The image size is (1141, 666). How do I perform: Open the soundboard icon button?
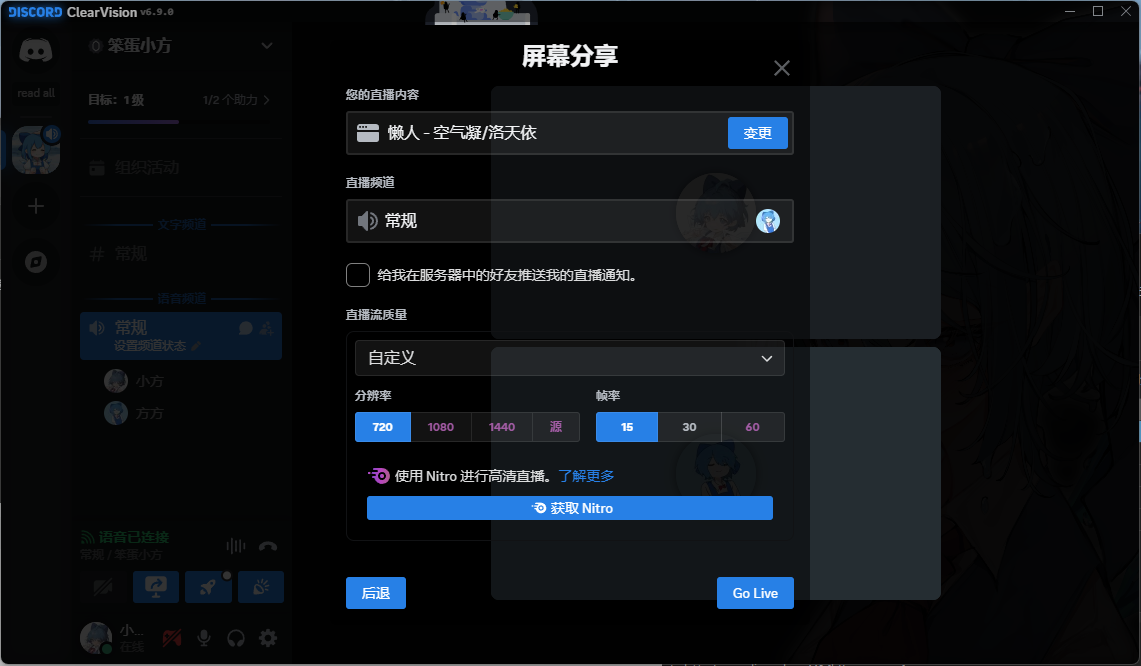point(260,587)
